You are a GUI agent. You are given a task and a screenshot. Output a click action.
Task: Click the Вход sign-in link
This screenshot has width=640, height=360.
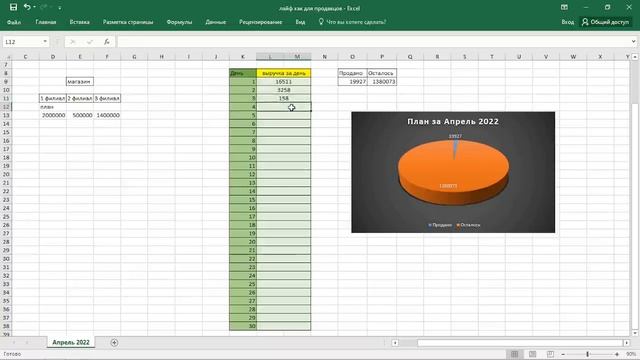pos(568,22)
